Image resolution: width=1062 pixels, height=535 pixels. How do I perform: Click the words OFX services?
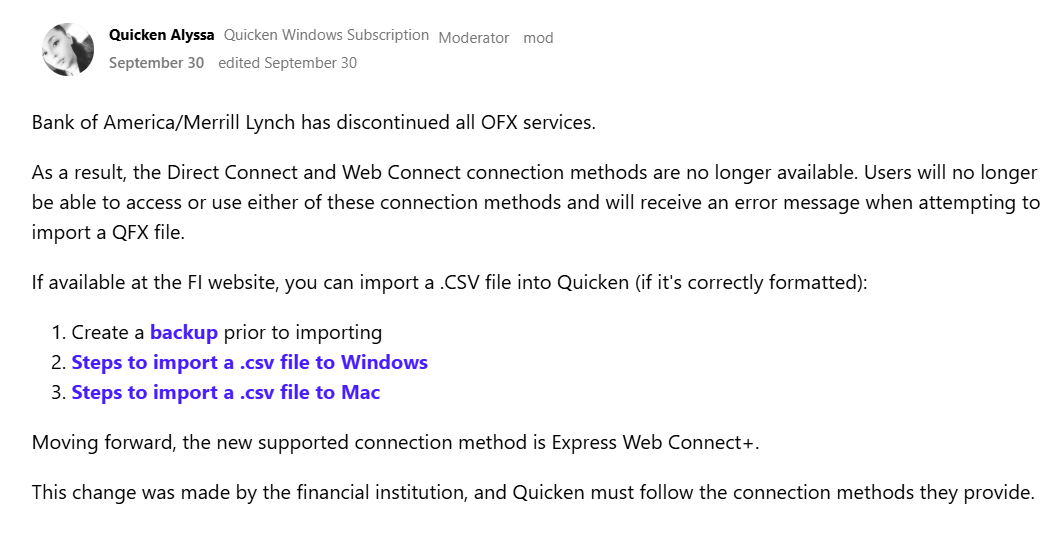[x=538, y=123]
